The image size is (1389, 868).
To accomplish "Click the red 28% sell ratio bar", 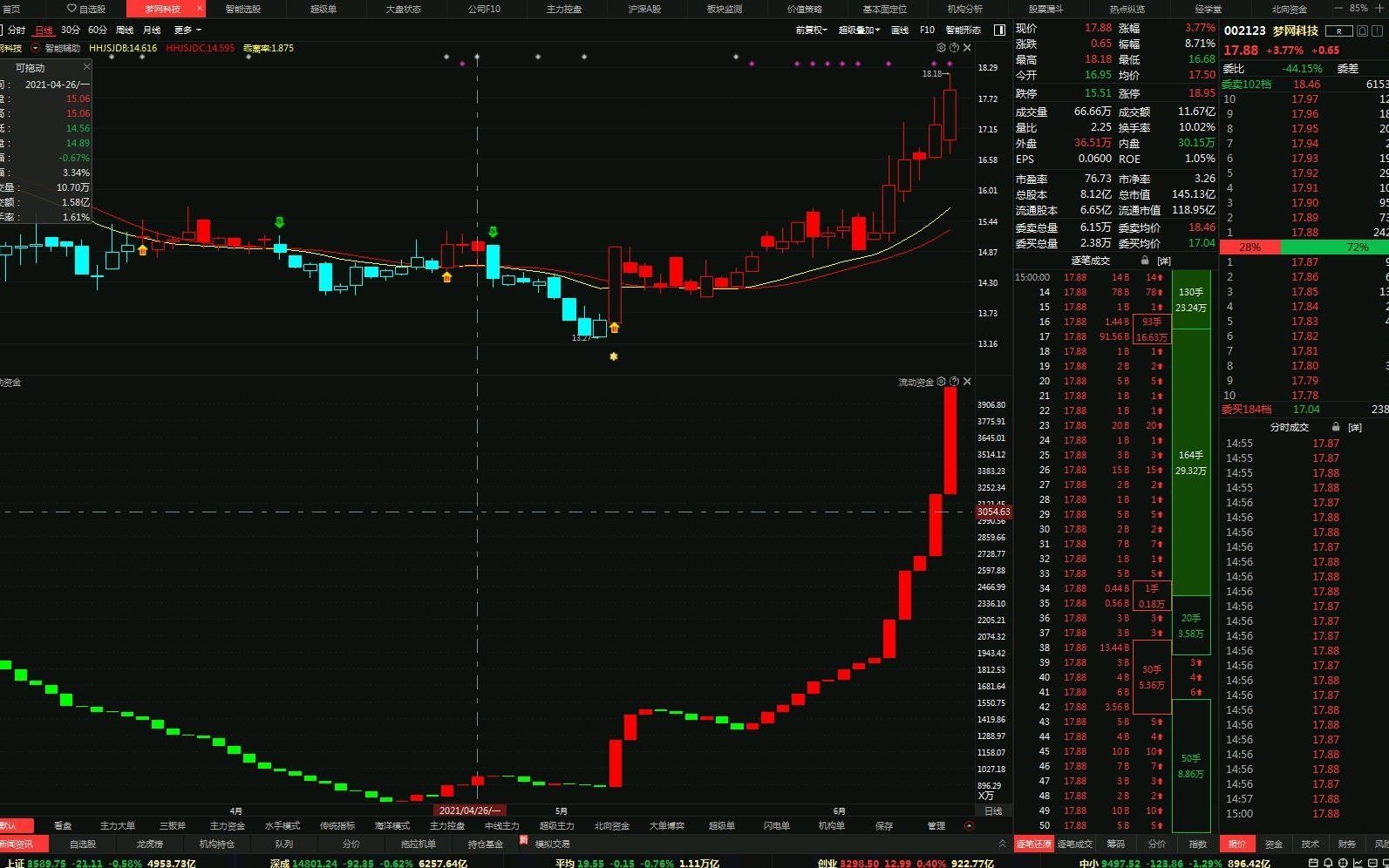I will tap(1249, 247).
